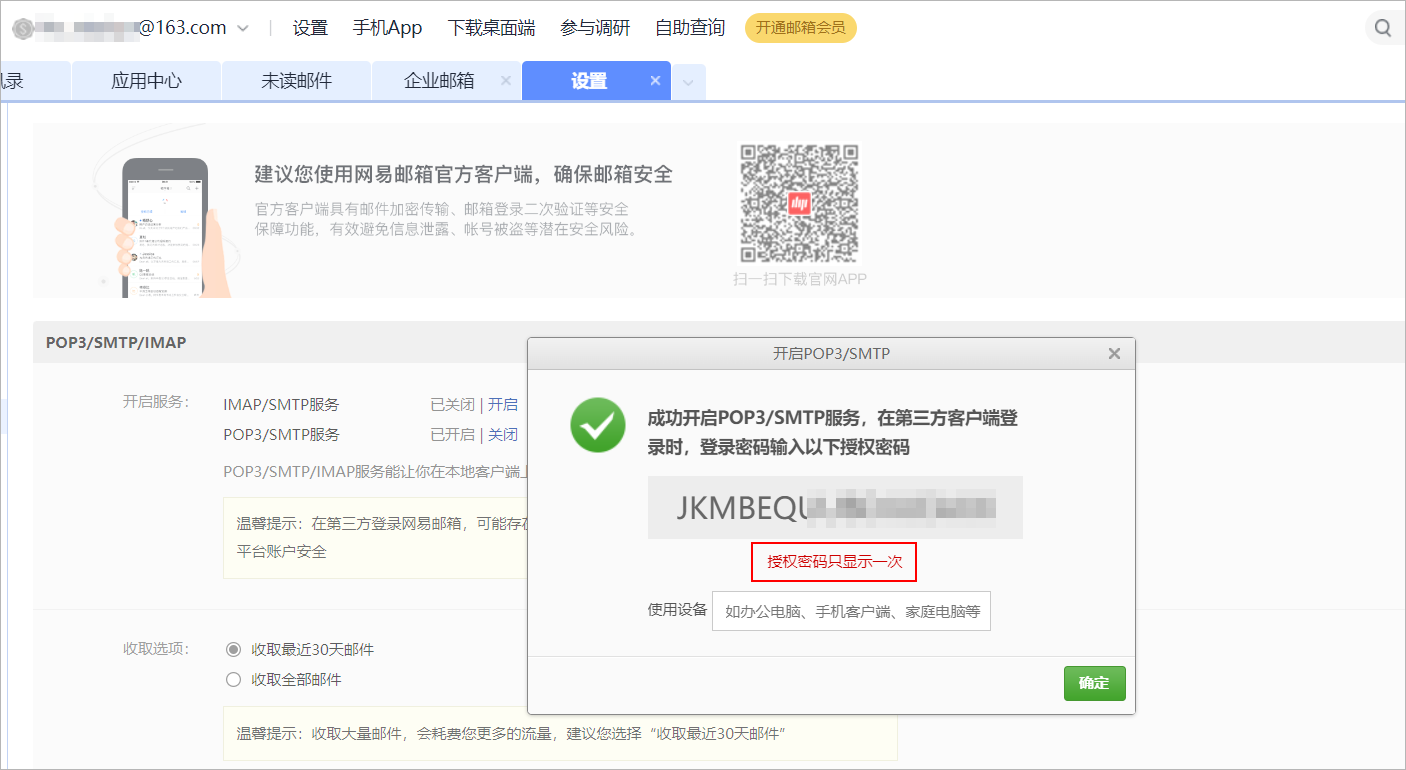Close the 开启POP3/SMTP dialog
Viewport: 1406px width, 770px height.
[1114, 354]
